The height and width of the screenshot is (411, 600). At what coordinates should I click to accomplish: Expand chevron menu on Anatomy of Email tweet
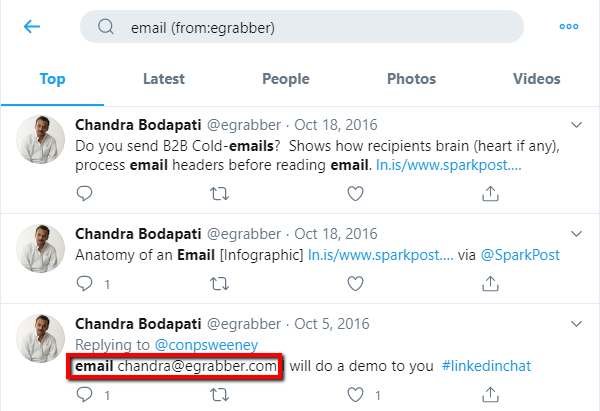pyautogui.click(x=576, y=234)
